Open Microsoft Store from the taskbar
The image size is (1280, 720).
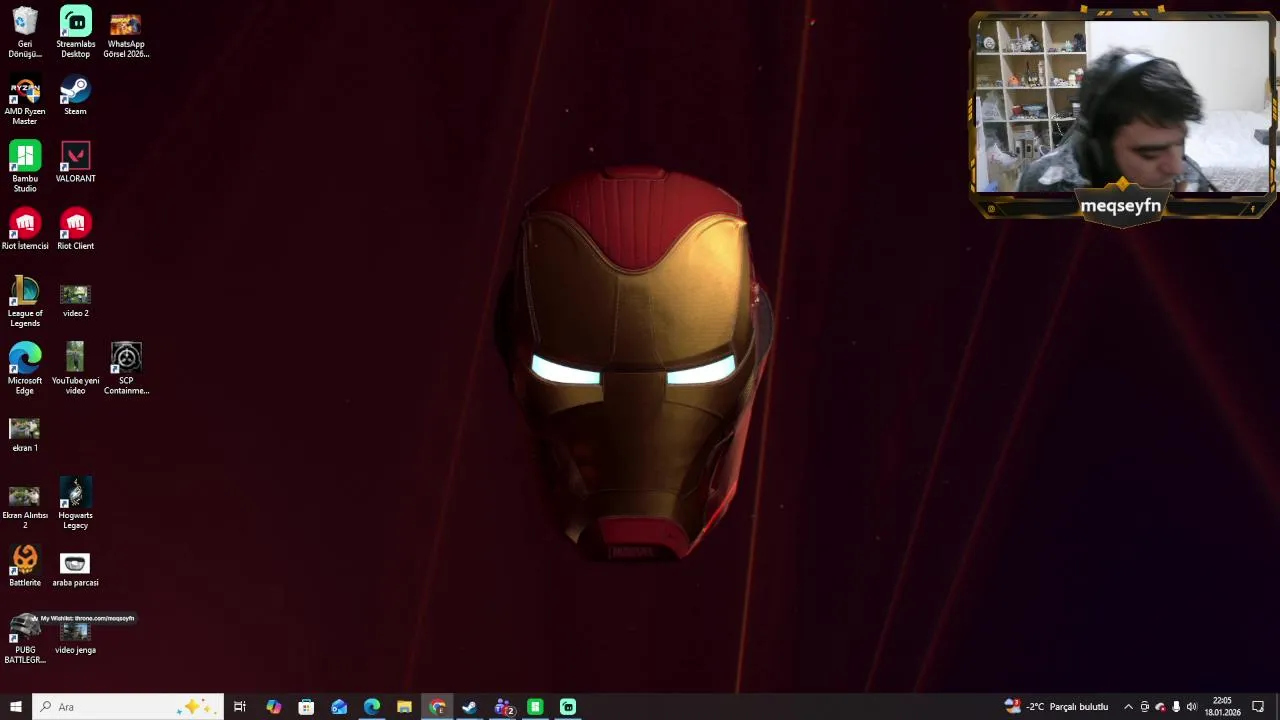point(306,707)
